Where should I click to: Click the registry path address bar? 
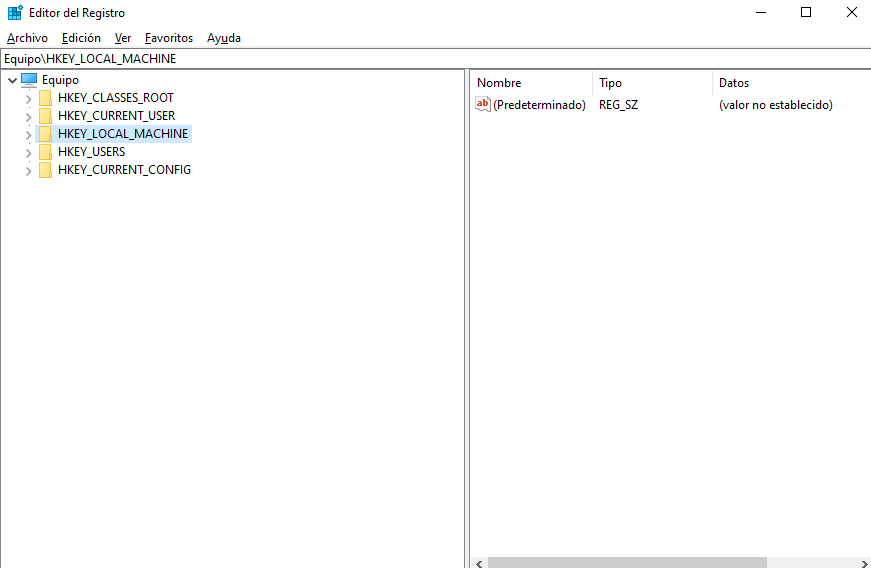click(436, 58)
